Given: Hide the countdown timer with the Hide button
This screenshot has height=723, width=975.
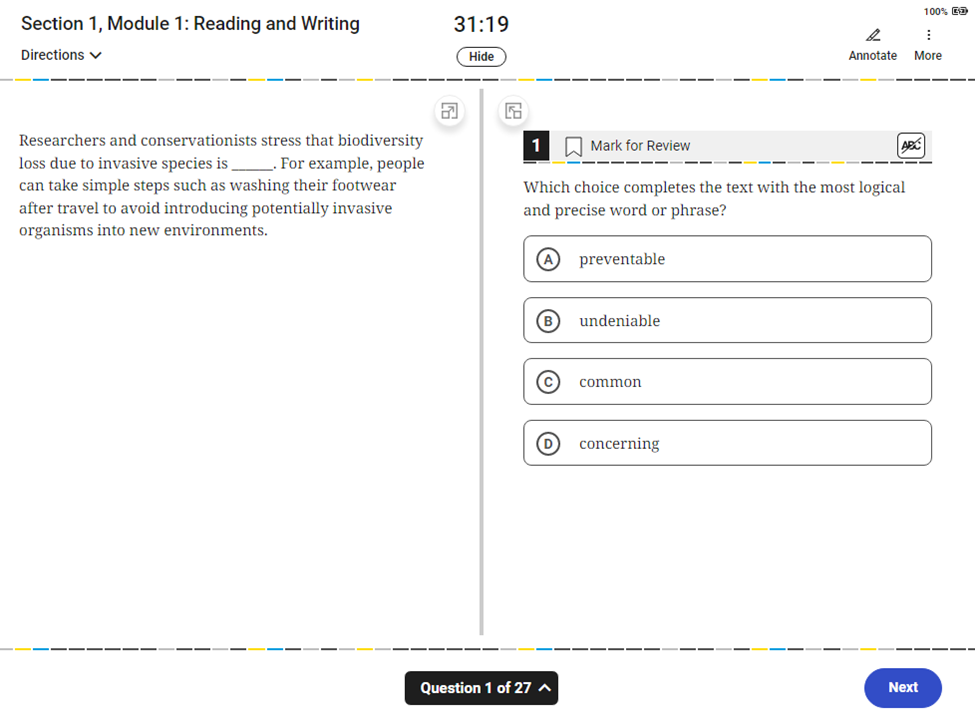Looking at the screenshot, I should (x=481, y=56).
